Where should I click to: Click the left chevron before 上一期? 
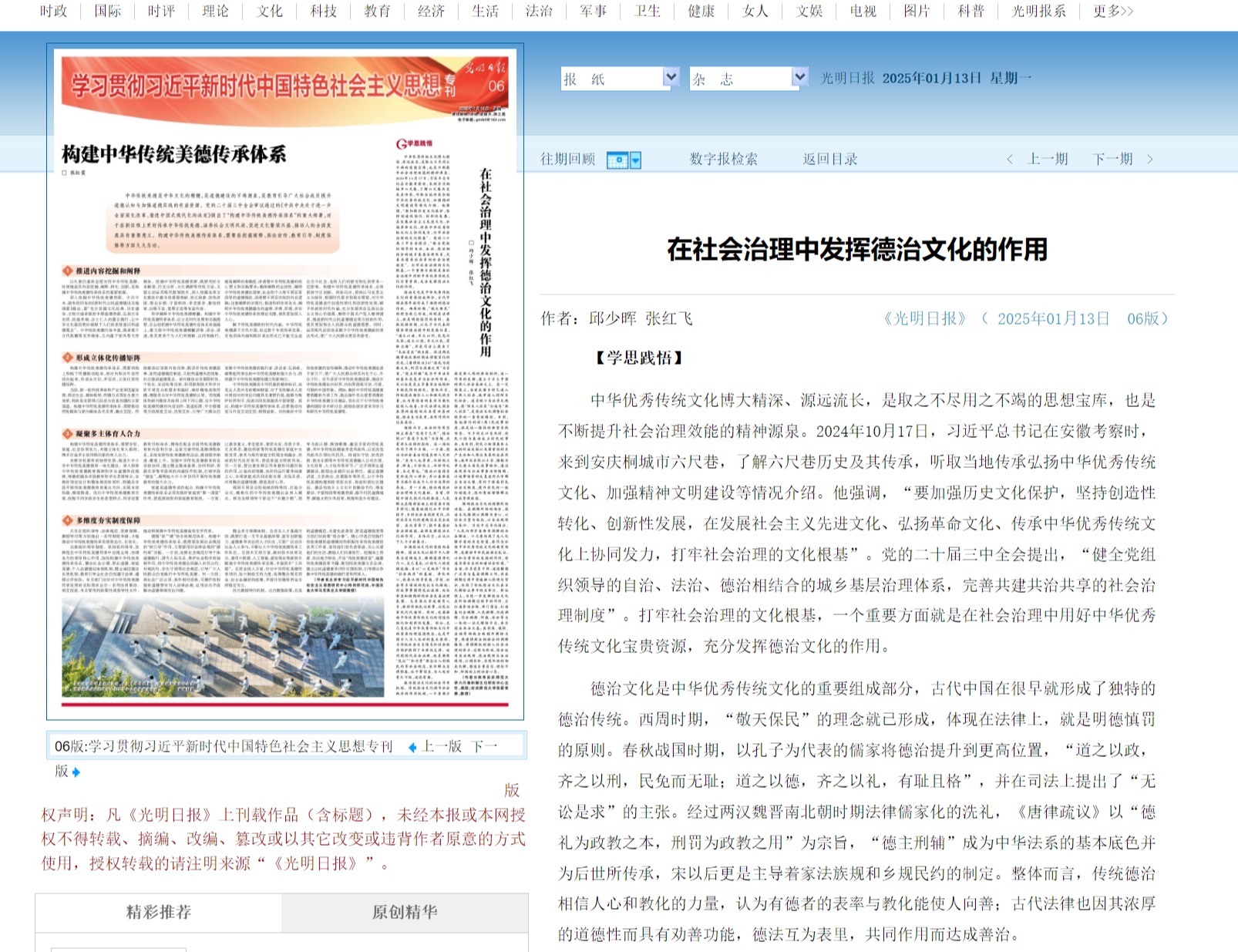point(1010,160)
